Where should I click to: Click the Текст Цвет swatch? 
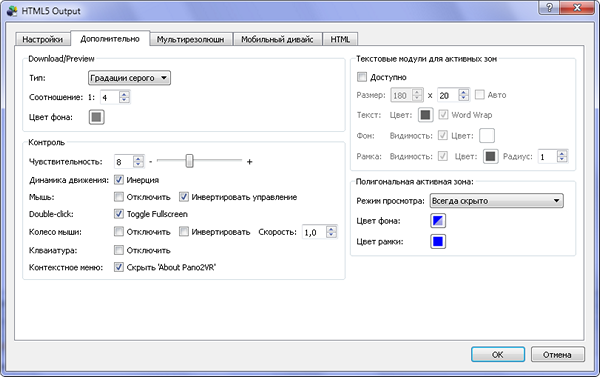point(425,115)
